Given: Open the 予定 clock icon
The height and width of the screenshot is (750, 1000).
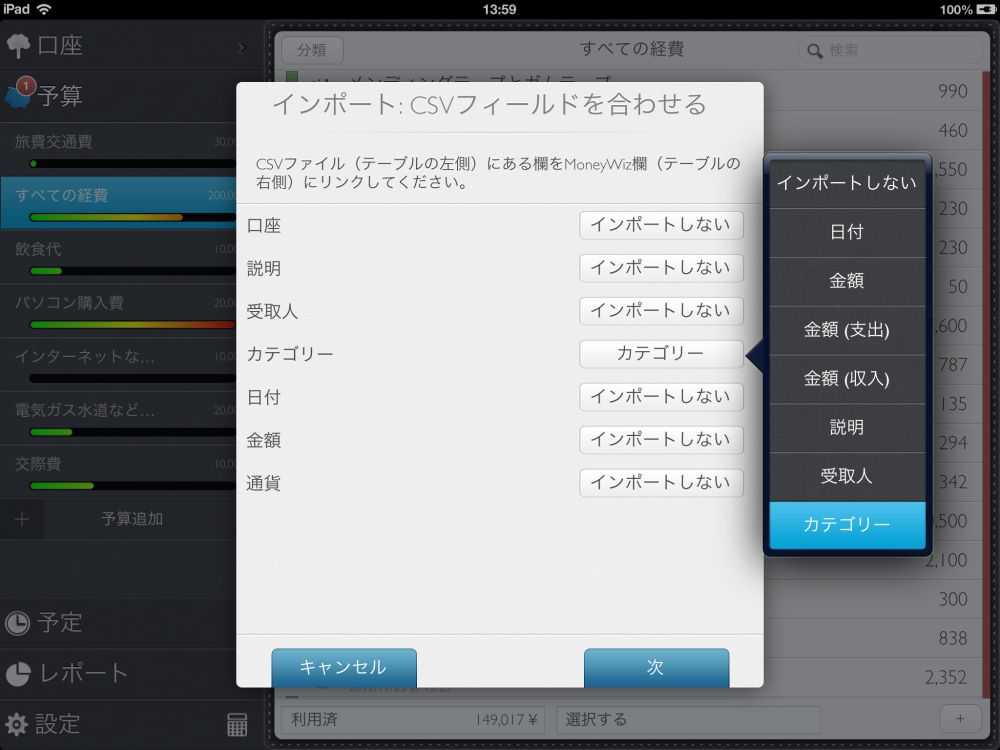Looking at the screenshot, I should pyautogui.click(x=17, y=623).
